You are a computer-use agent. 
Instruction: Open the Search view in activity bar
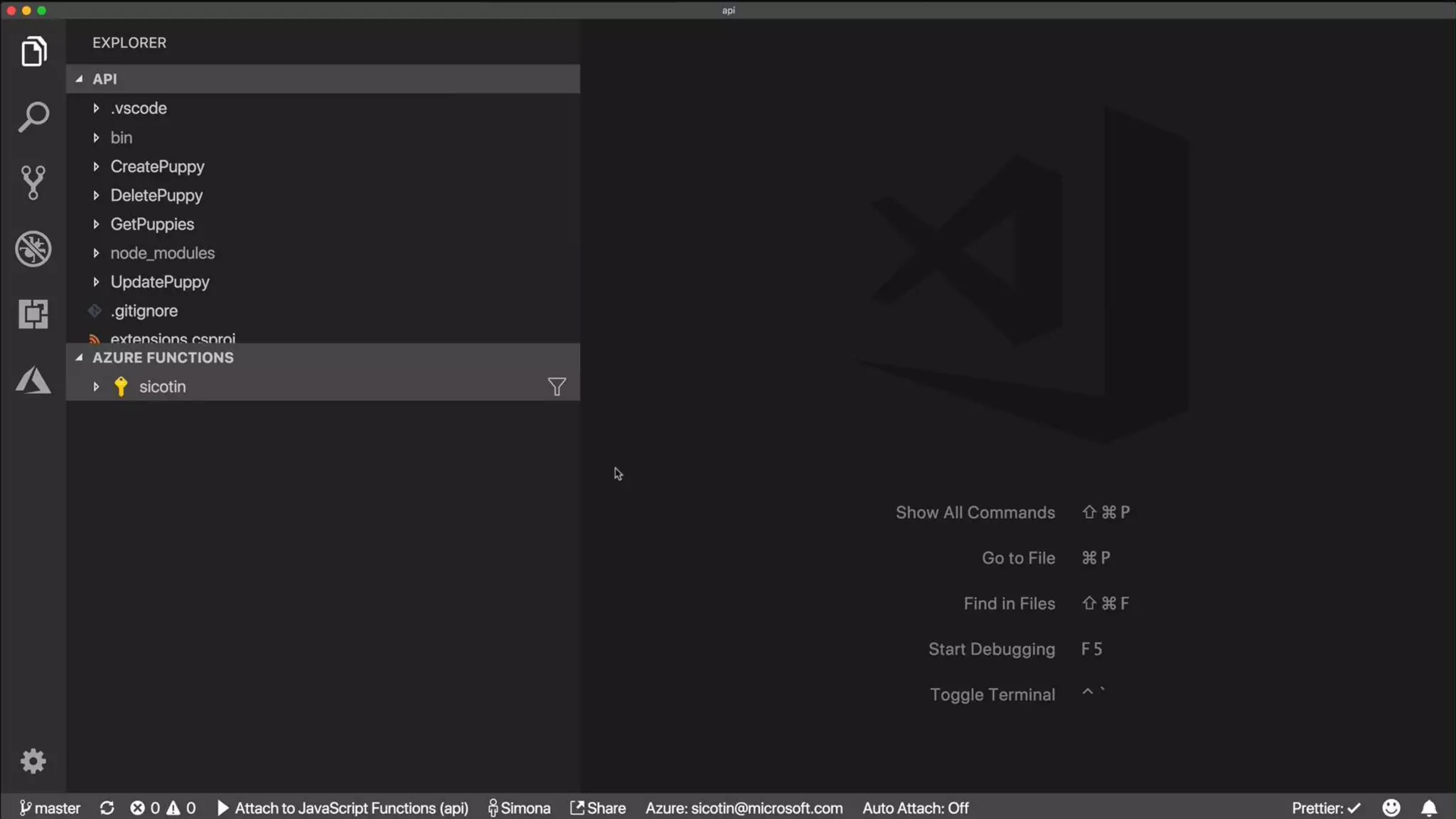click(33, 117)
